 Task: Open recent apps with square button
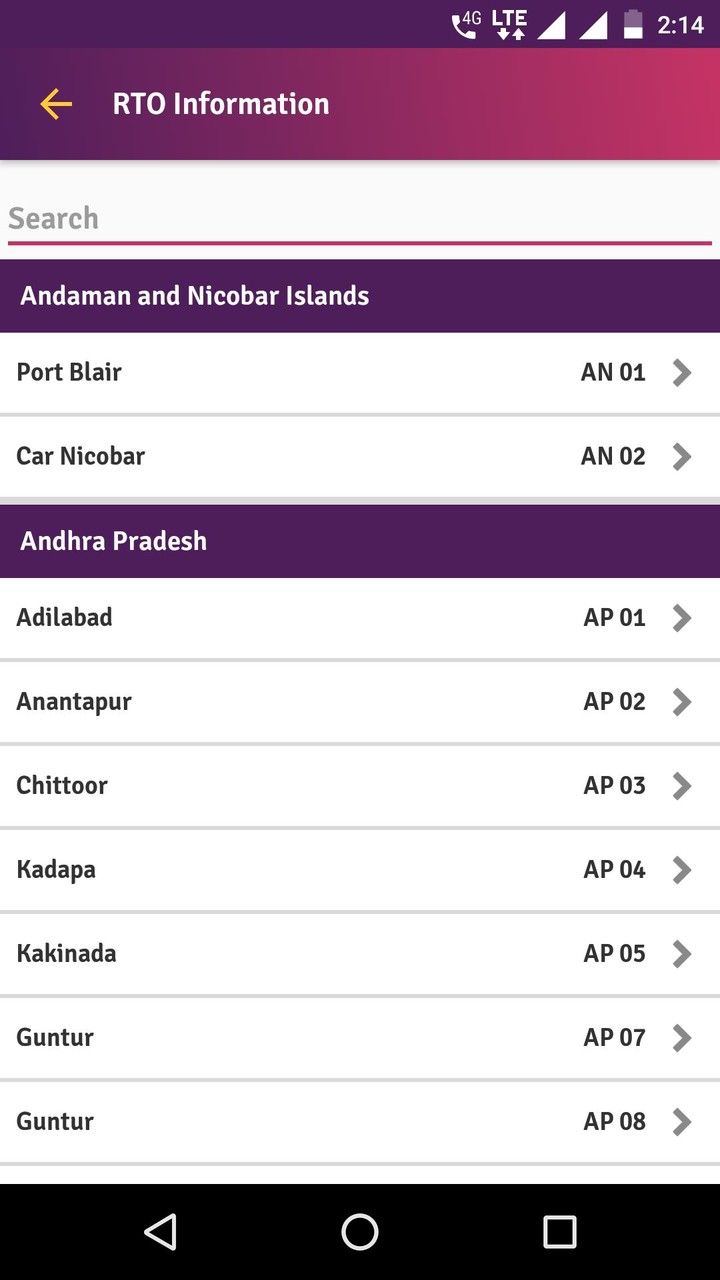click(559, 1232)
